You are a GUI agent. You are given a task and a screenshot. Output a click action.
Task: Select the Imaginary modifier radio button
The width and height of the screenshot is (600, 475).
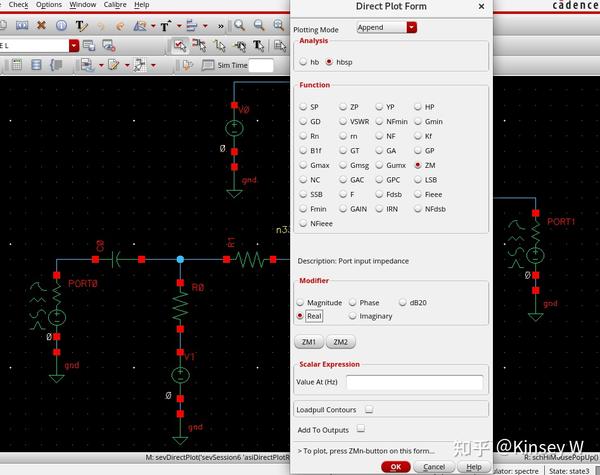click(x=352, y=316)
